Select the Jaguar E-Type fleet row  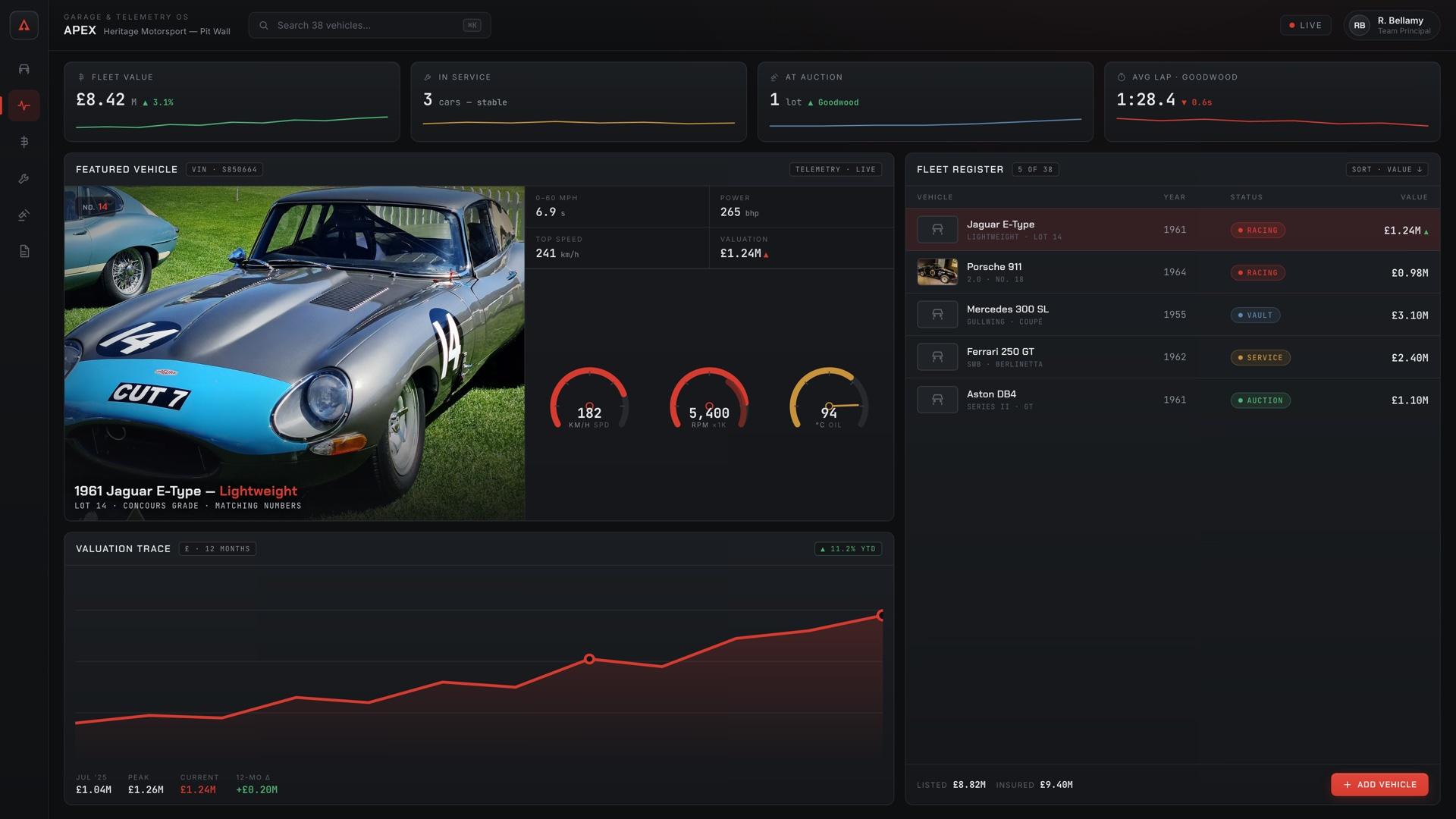click(1172, 230)
